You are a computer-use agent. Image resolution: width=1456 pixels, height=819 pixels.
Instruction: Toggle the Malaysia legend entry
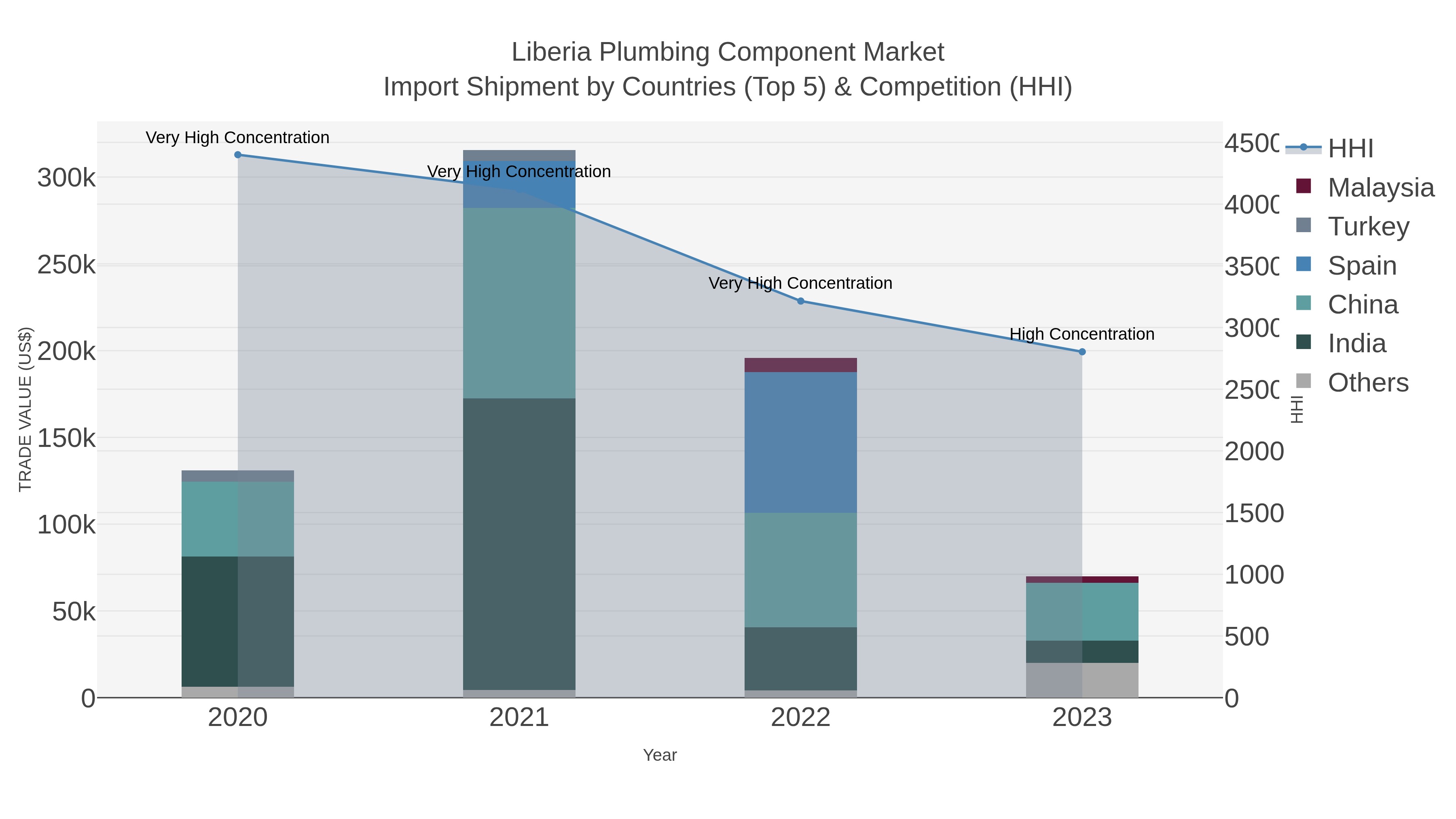pyautogui.click(x=1365, y=187)
